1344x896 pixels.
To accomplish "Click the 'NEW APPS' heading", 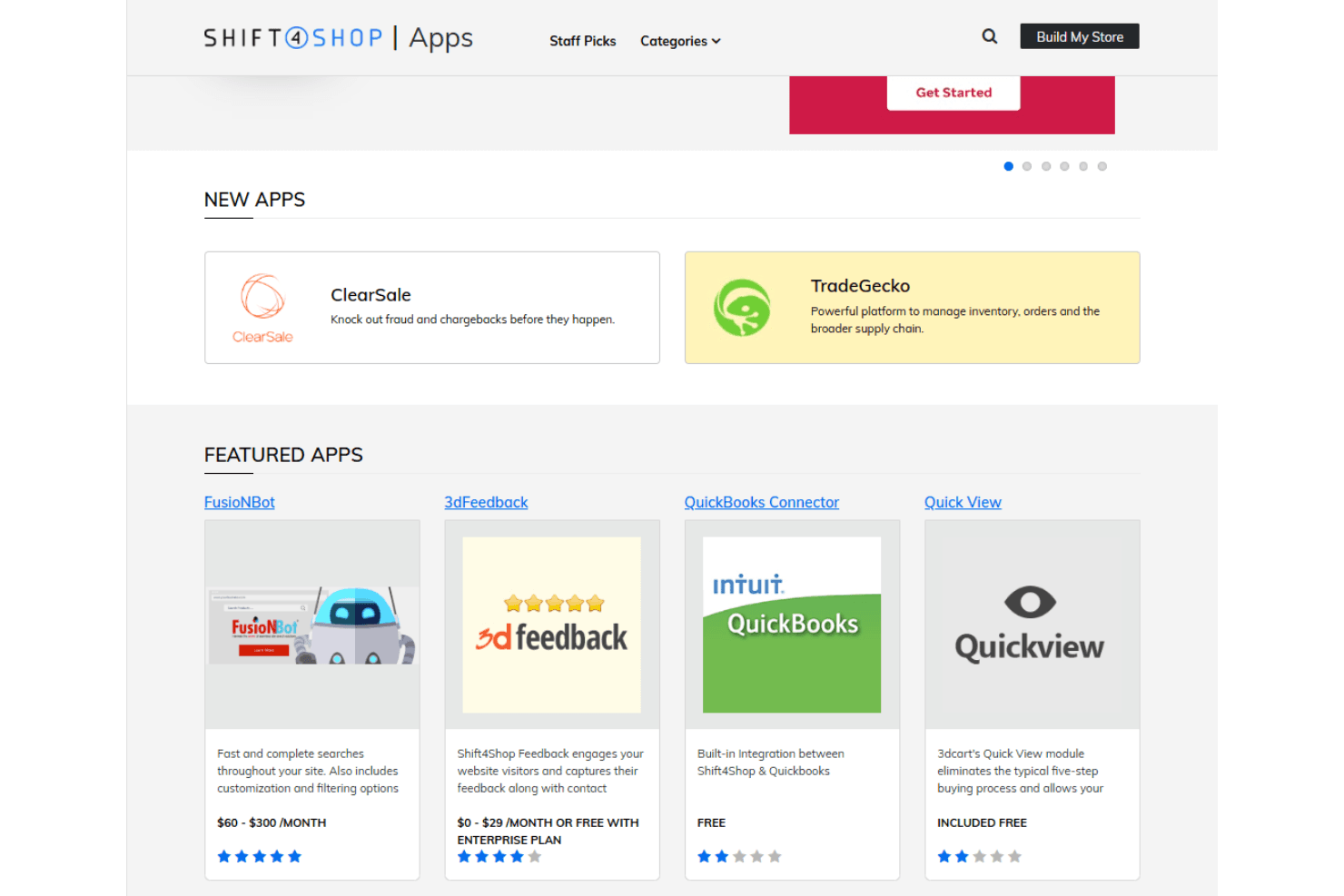I will pyautogui.click(x=254, y=200).
